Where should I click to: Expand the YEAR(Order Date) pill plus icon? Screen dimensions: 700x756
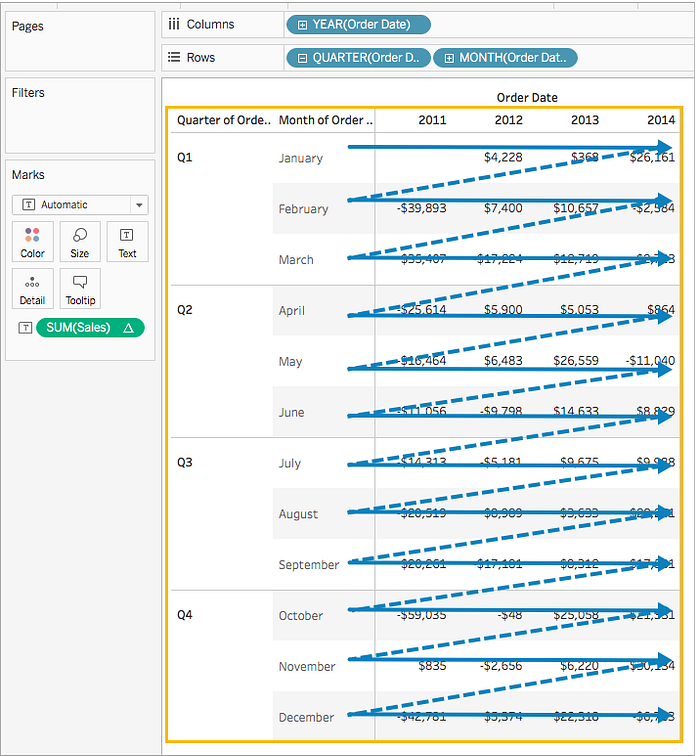pos(302,25)
